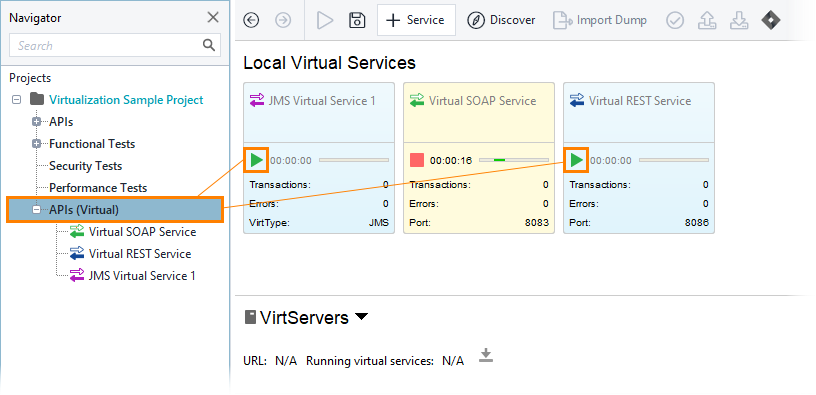The height and width of the screenshot is (395, 816).
Task: Click blue REST arrows icon in tree
Action: (77, 253)
